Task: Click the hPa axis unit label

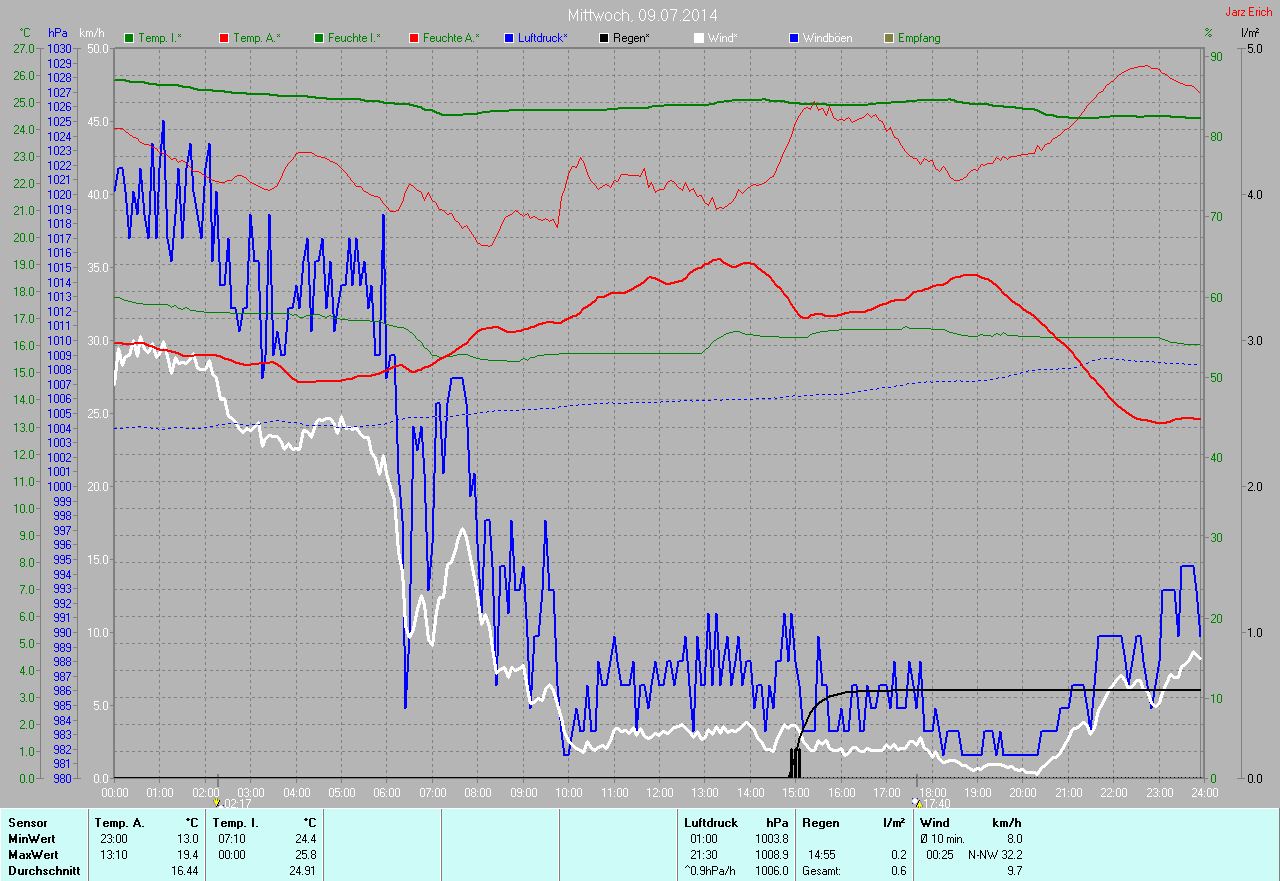Action: tap(57, 33)
